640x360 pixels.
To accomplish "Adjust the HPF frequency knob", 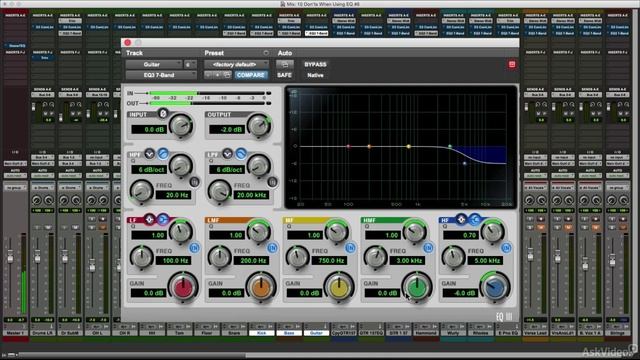I will point(141,191).
